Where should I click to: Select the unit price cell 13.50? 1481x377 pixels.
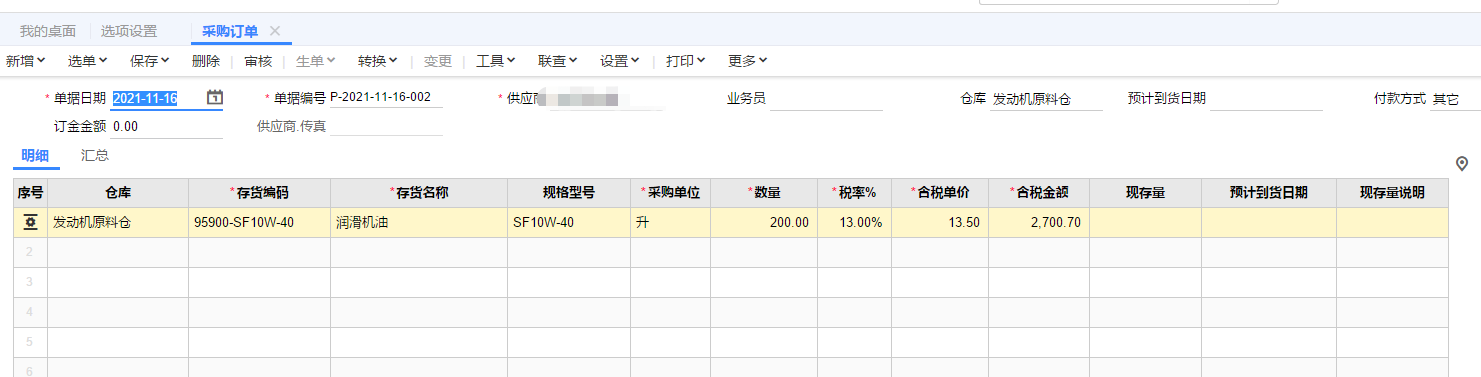click(x=940, y=222)
